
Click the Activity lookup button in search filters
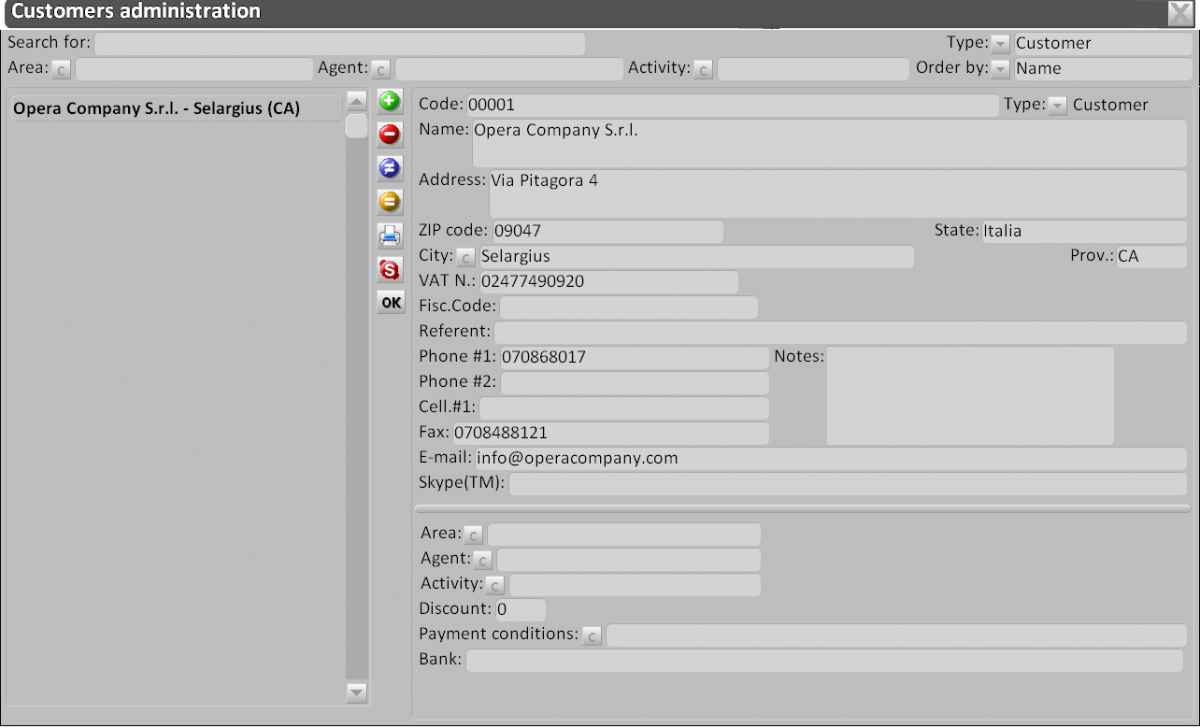pyautogui.click(x=704, y=69)
